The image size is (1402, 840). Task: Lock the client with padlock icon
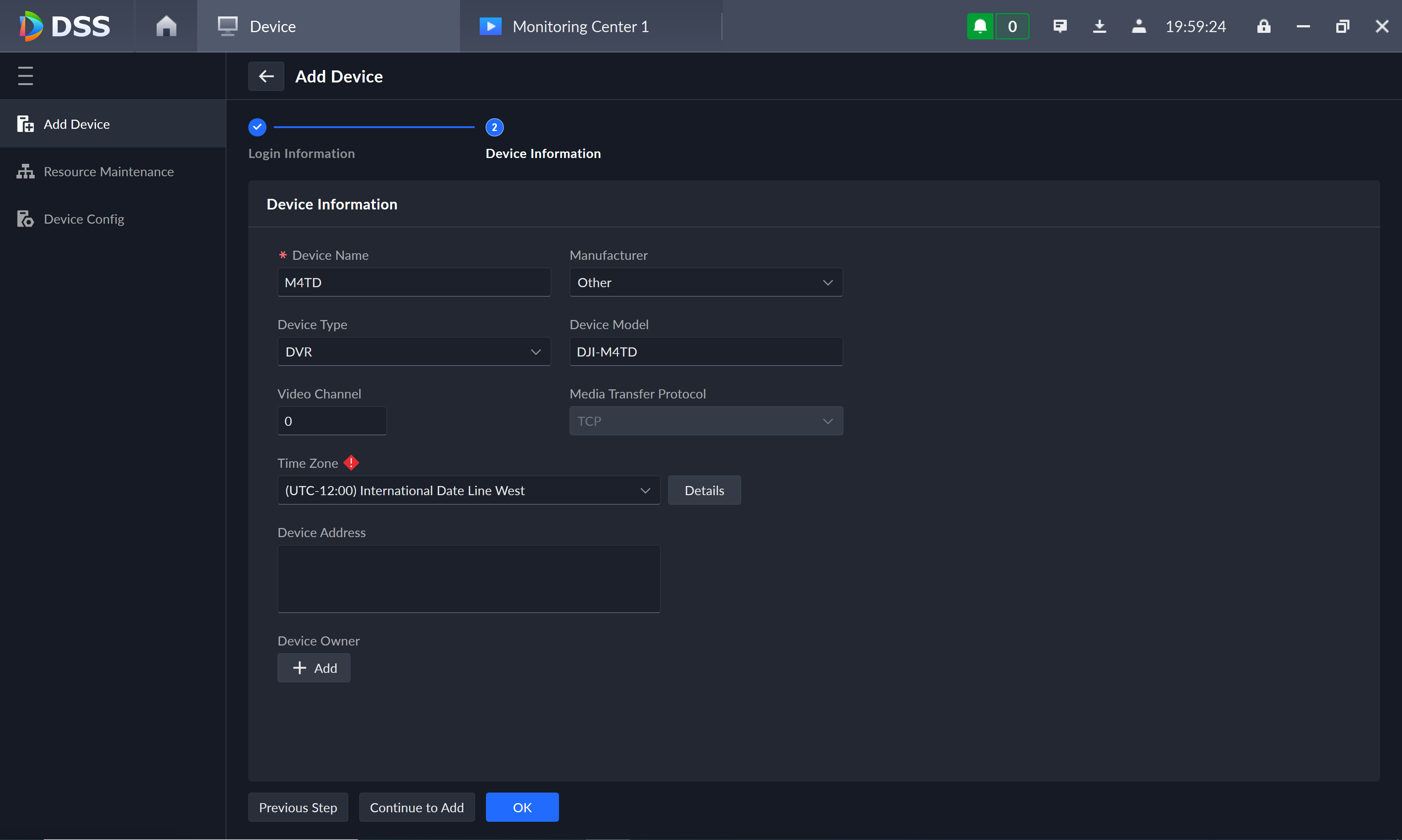click(x=1264, y=26)
